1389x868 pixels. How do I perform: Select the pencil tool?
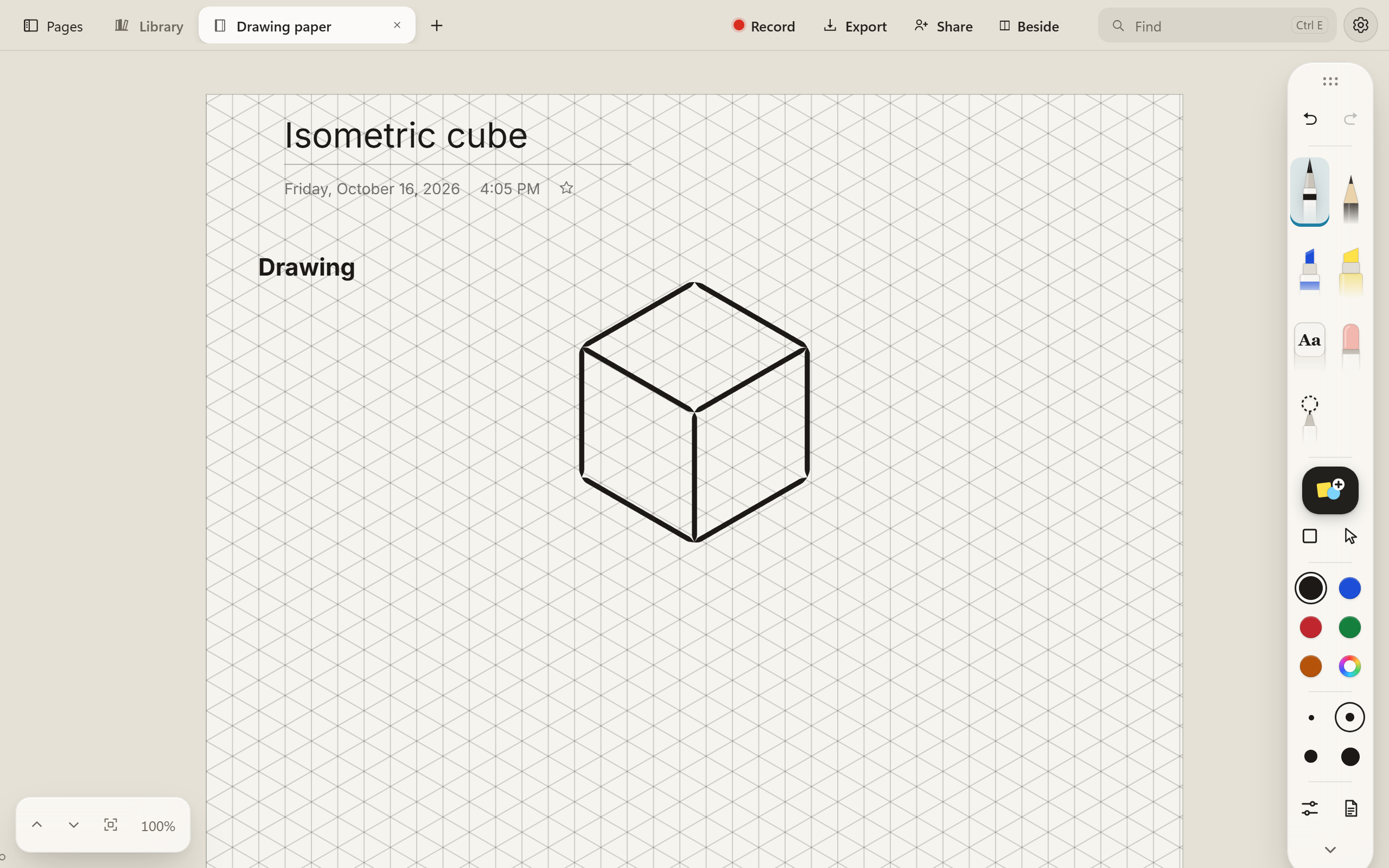pyautogui.click(x=1350, y=198)
